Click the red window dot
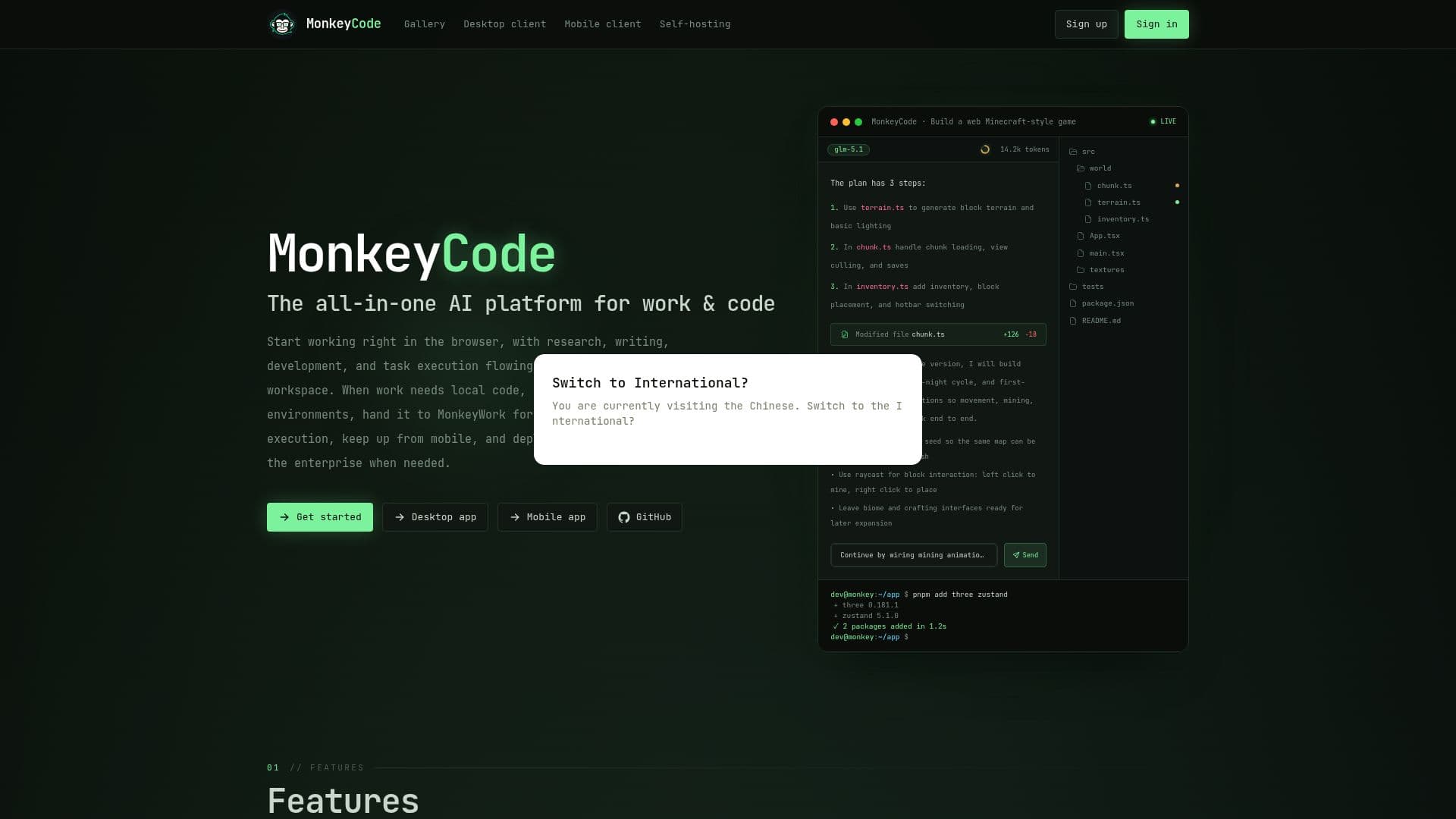 point(834,122)
